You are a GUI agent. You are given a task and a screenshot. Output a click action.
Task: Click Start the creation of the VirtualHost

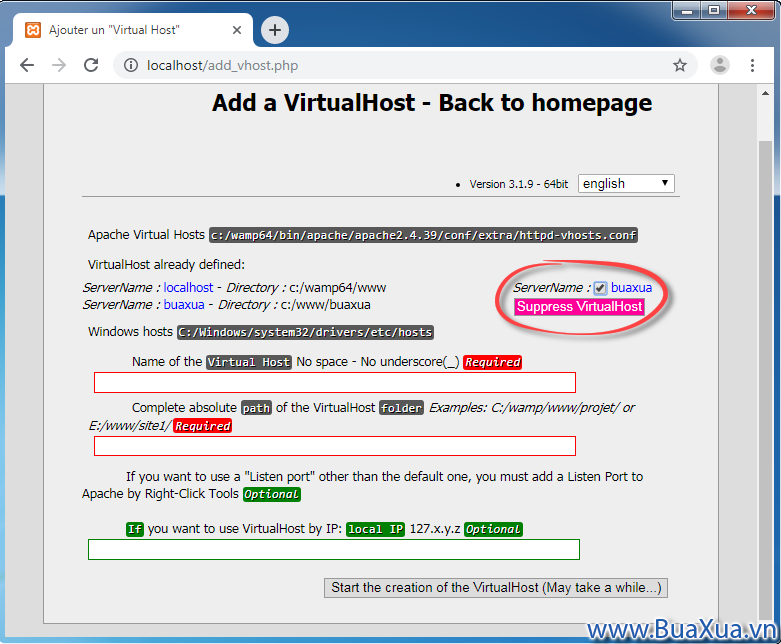pos(496,588)
